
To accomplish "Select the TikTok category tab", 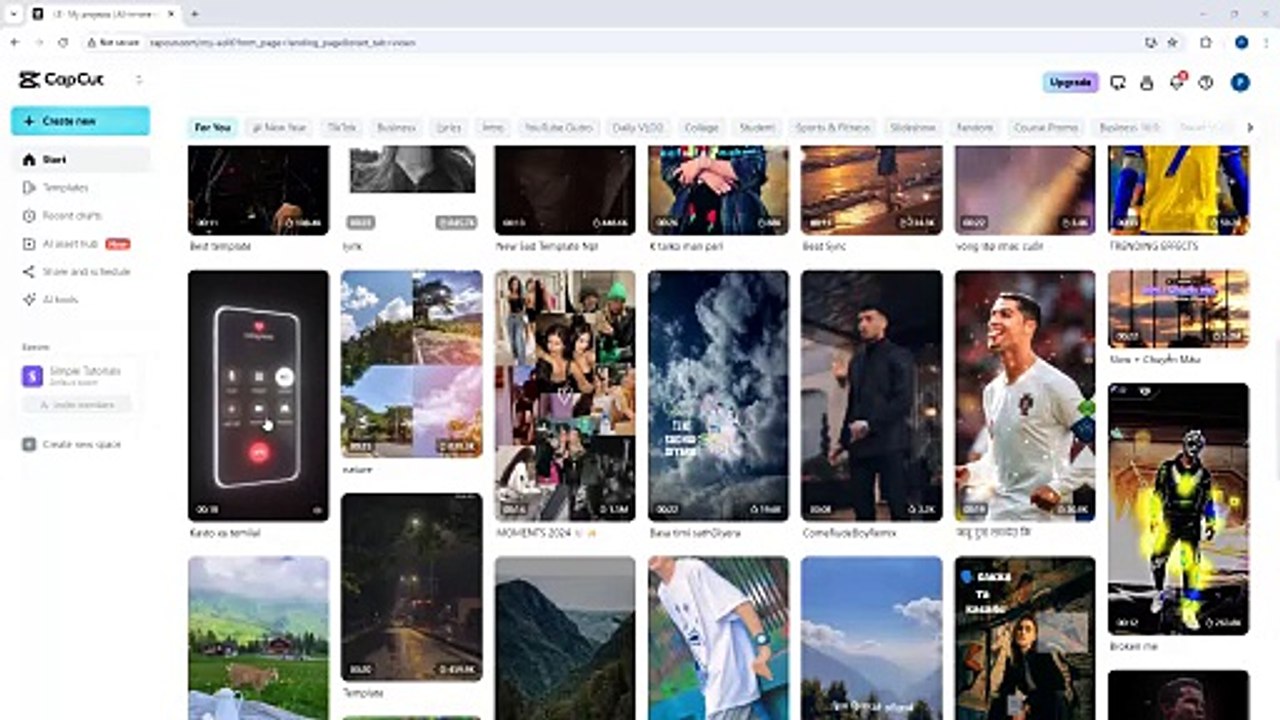I will (341, 127).
